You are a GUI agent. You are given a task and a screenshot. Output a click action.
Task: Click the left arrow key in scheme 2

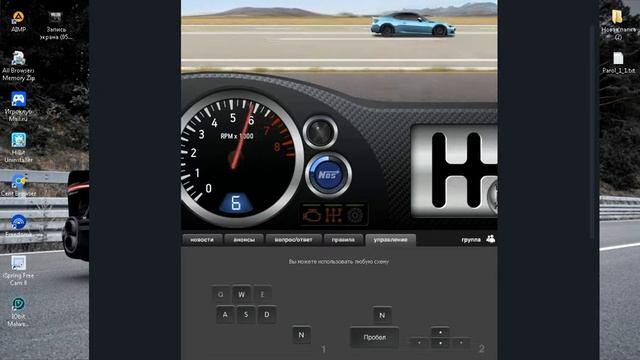(x=420, y=343)
